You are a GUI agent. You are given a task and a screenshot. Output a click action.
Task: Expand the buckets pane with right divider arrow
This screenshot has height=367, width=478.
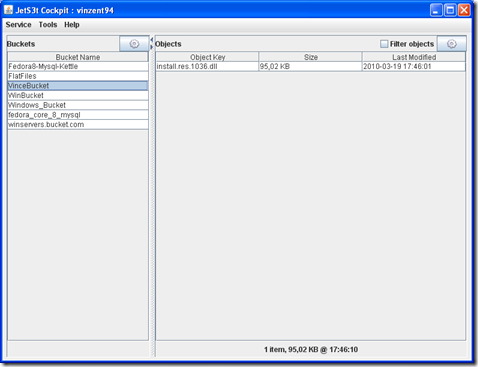(152, 47)
